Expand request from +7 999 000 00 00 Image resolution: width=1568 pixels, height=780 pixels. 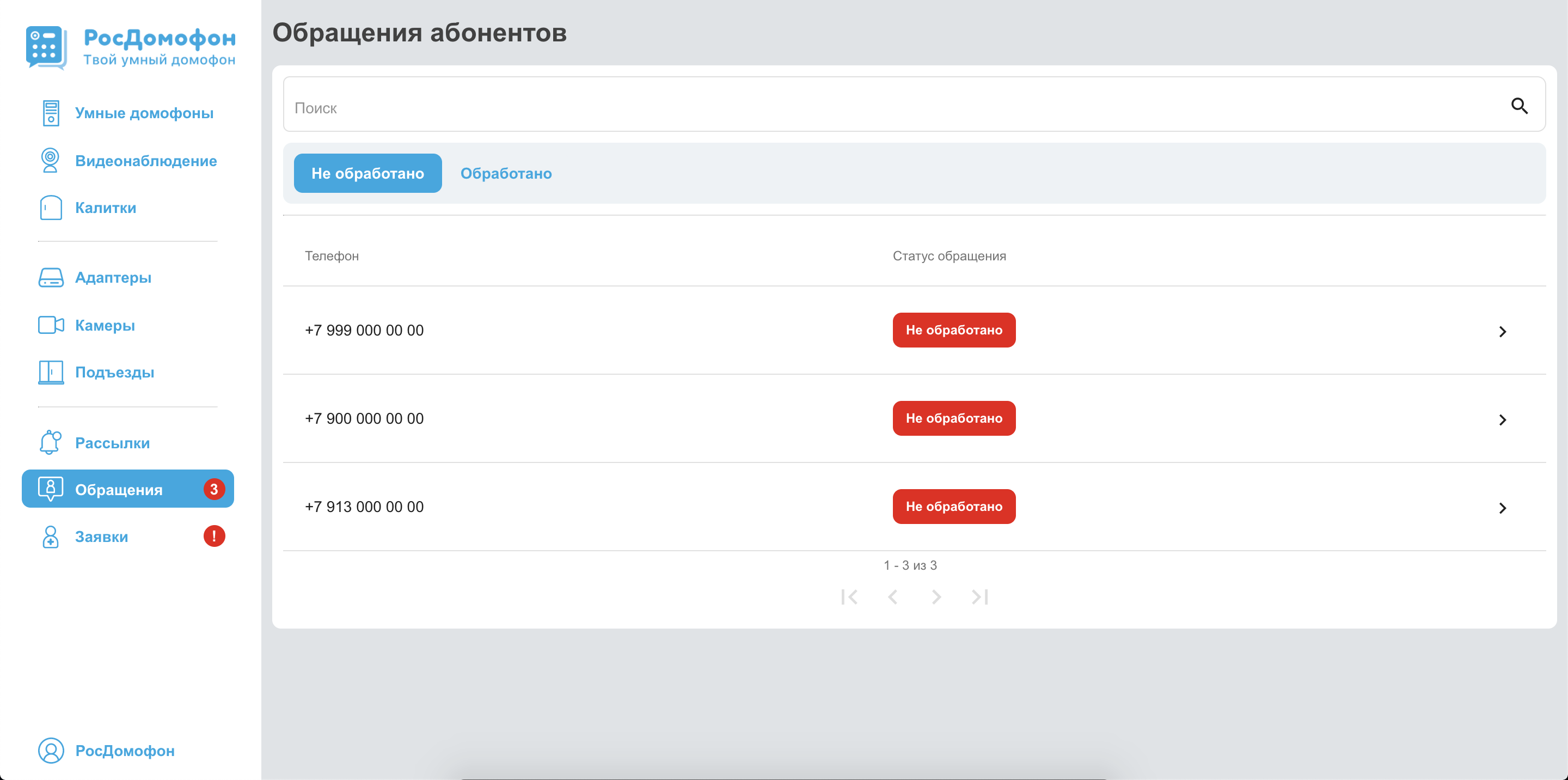[x=1502, y=332]
